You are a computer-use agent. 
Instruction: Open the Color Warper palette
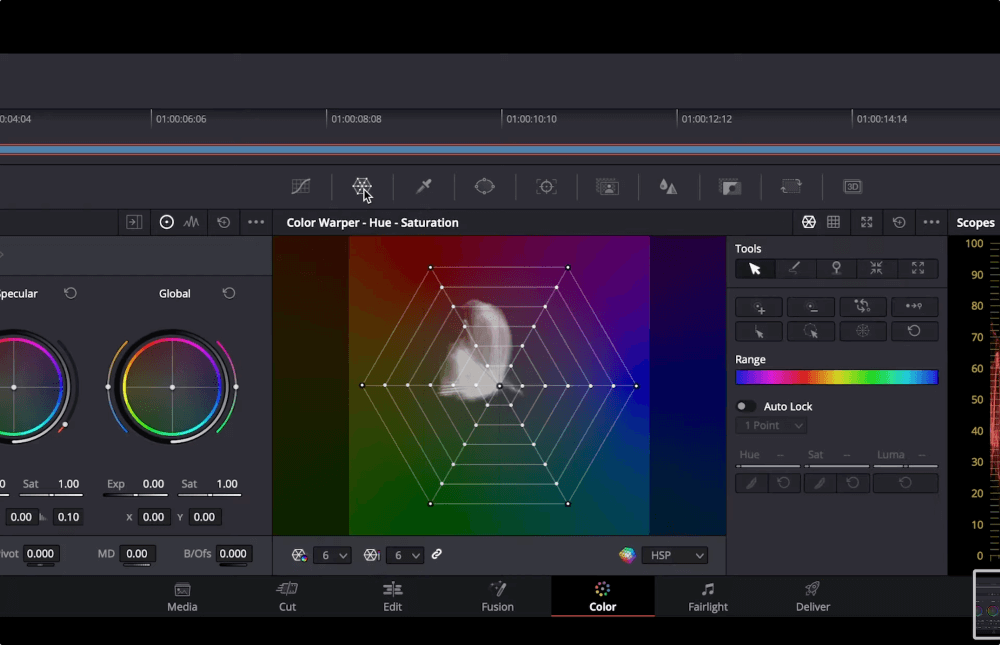click(362, 186)
